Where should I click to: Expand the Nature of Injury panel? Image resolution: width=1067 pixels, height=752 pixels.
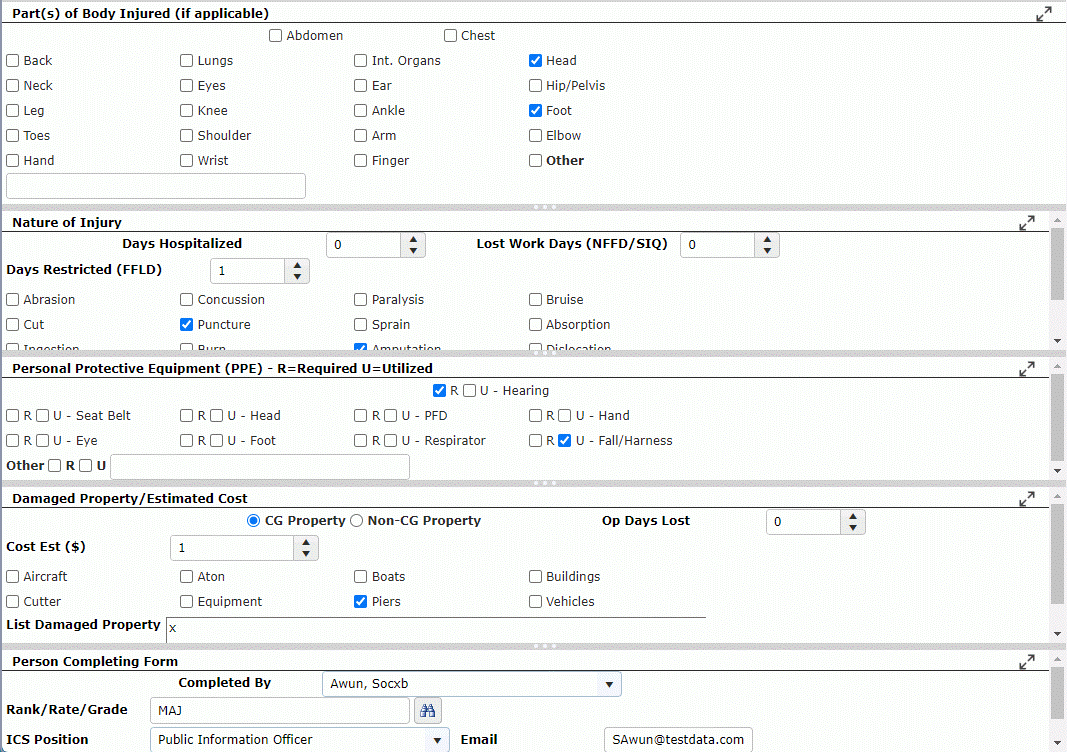tap(1026, 223)
